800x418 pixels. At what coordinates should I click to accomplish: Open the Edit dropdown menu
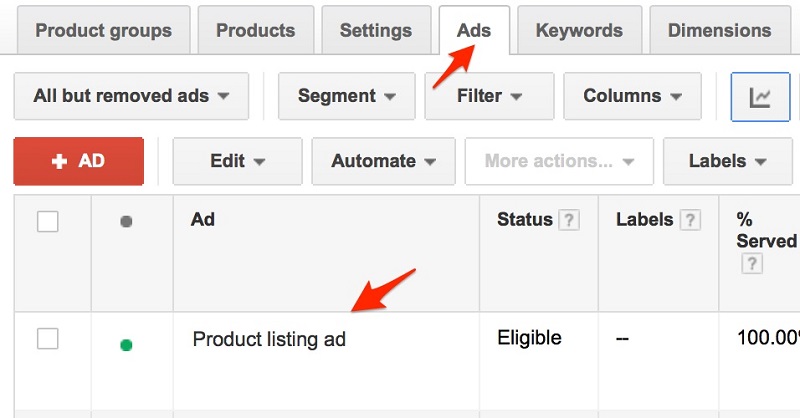tap(237, 161)
